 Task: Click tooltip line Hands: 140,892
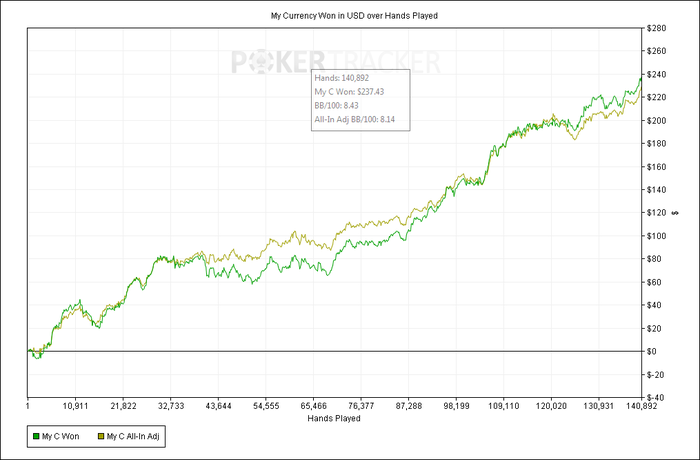(x=342, y=78)
